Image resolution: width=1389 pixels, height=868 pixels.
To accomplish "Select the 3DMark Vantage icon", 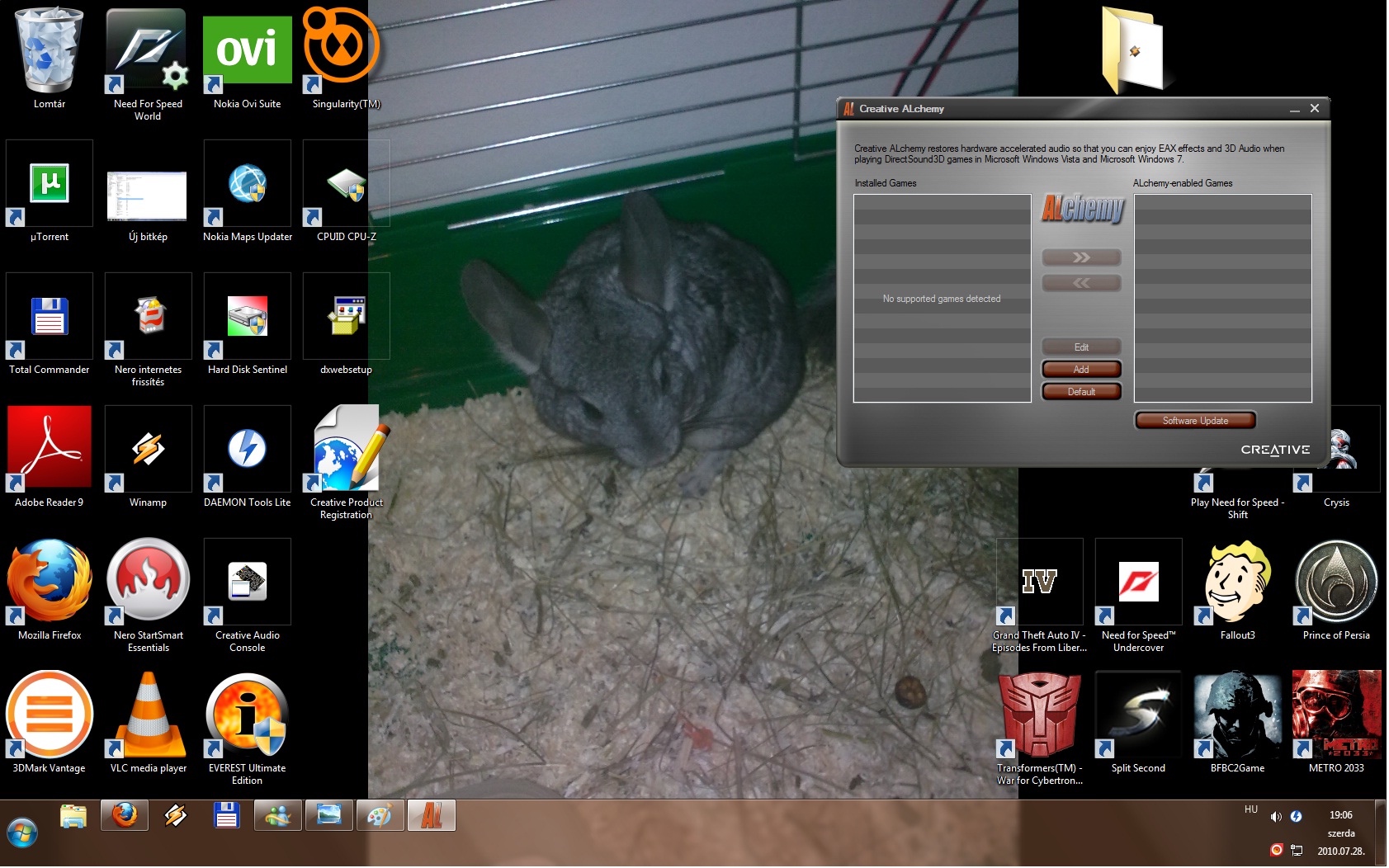I will point(50,723).
